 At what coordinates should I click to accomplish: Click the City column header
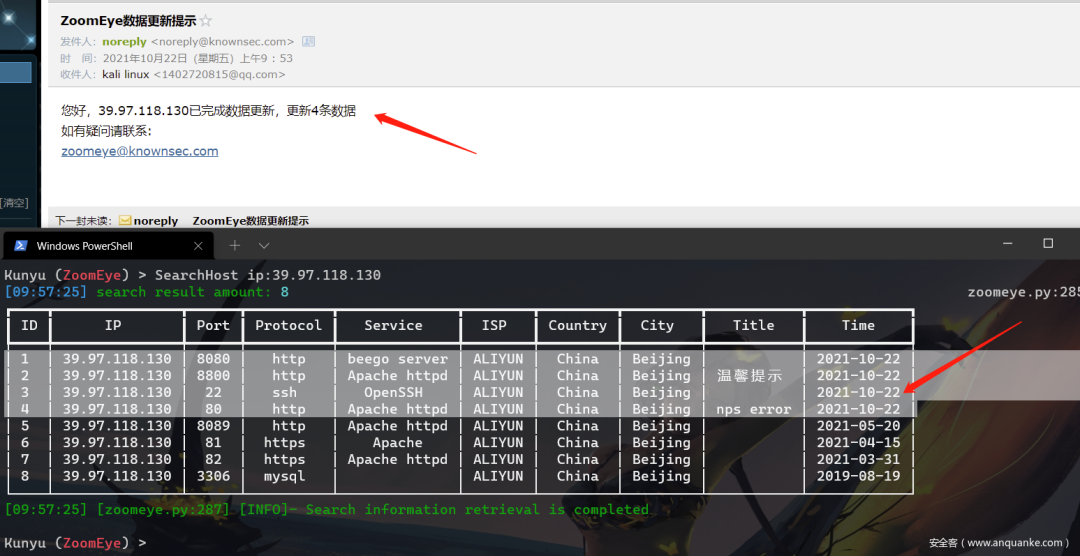click(x=657, y=325)
